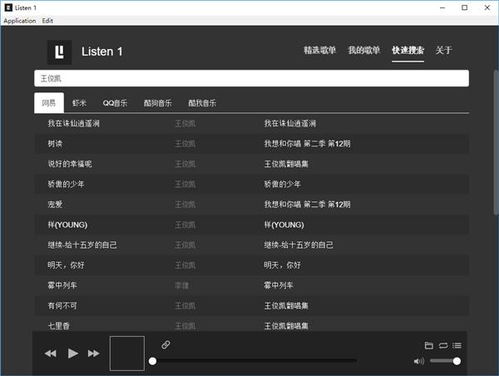The width and height of the screenshot is (499, 376).
Task: Switch to the QQ音乐 source tab
Action: point(115,103)
